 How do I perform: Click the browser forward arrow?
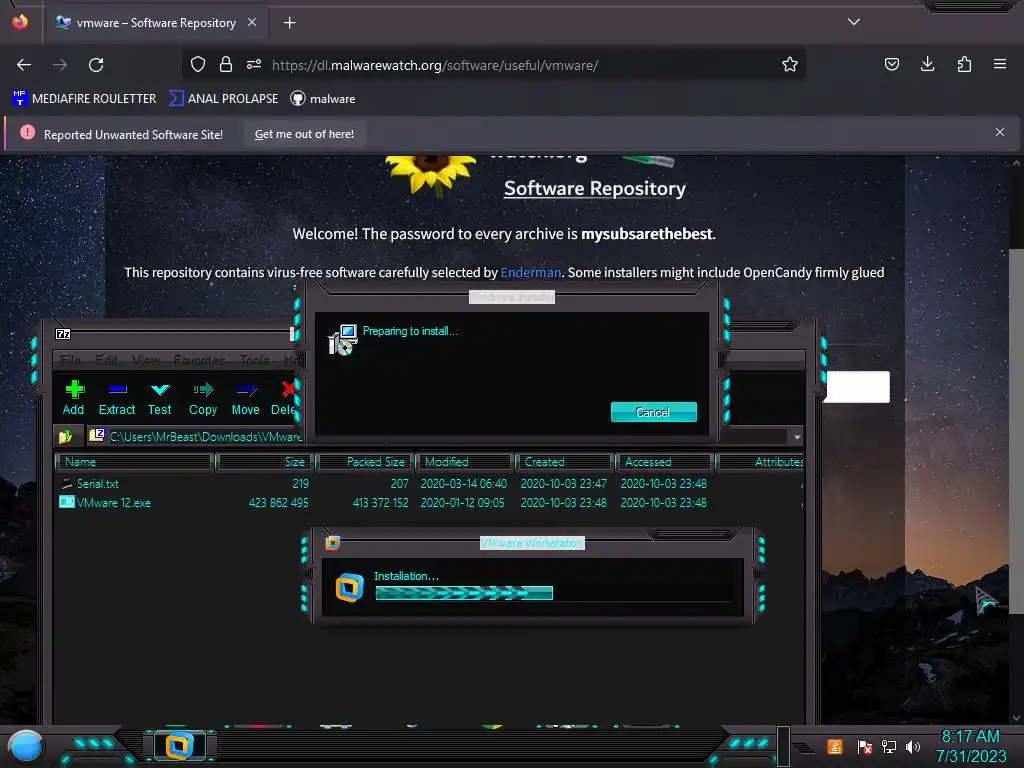click(60, 65)
